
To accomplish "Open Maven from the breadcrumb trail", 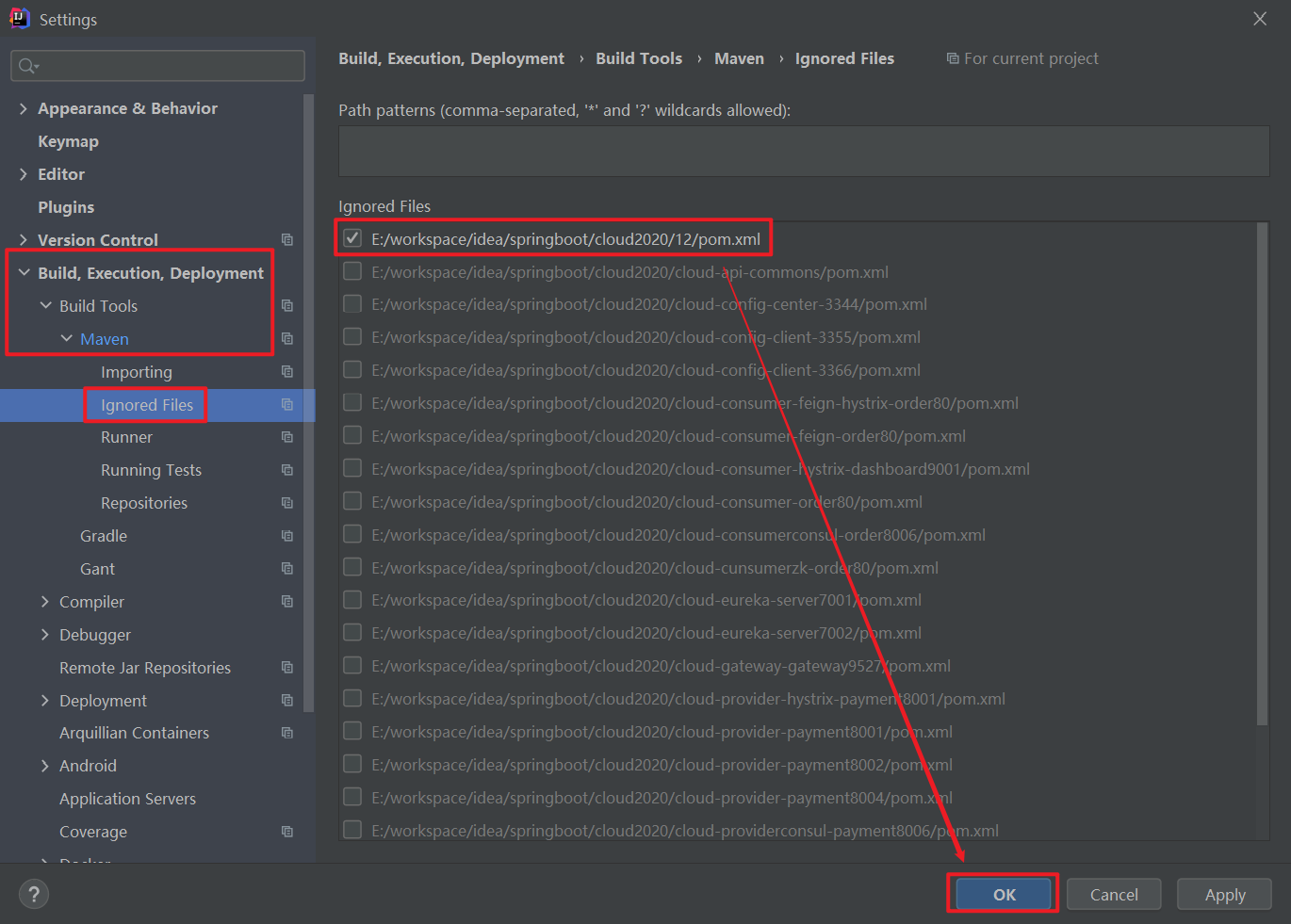I will tap(739, 57).
